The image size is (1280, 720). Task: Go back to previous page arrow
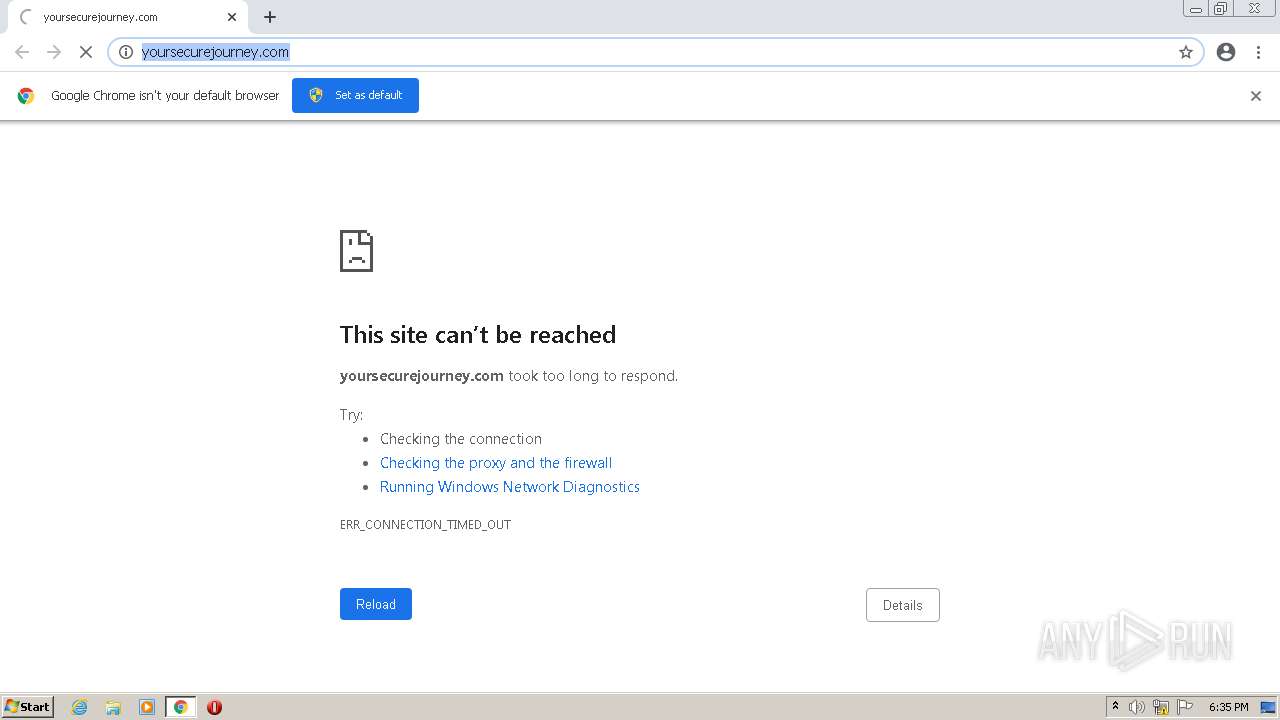coord(22,52)
